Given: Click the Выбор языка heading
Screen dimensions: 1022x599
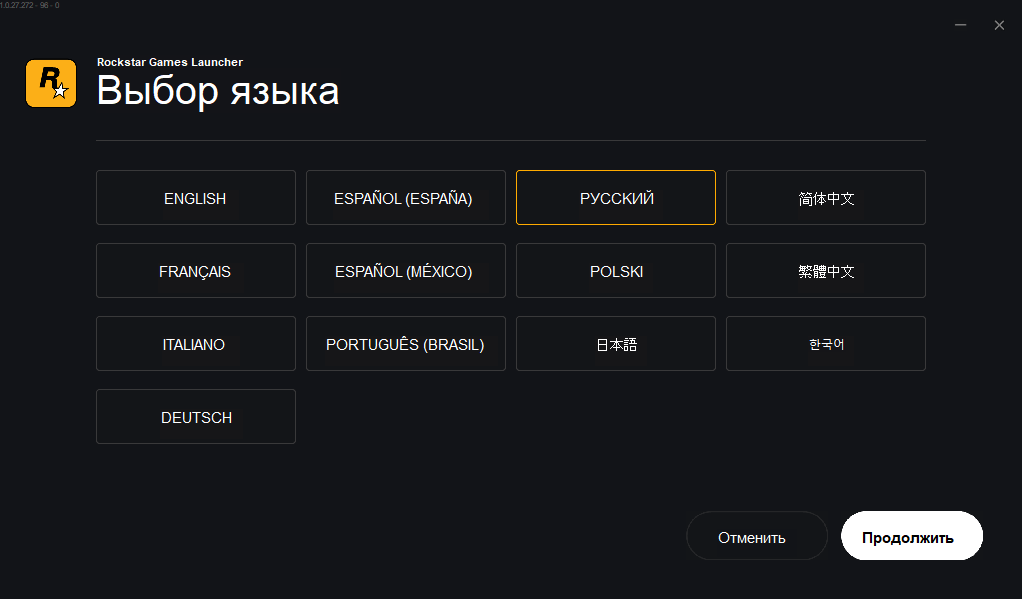Looking at the screenshot, I should [x=218, y=91].
